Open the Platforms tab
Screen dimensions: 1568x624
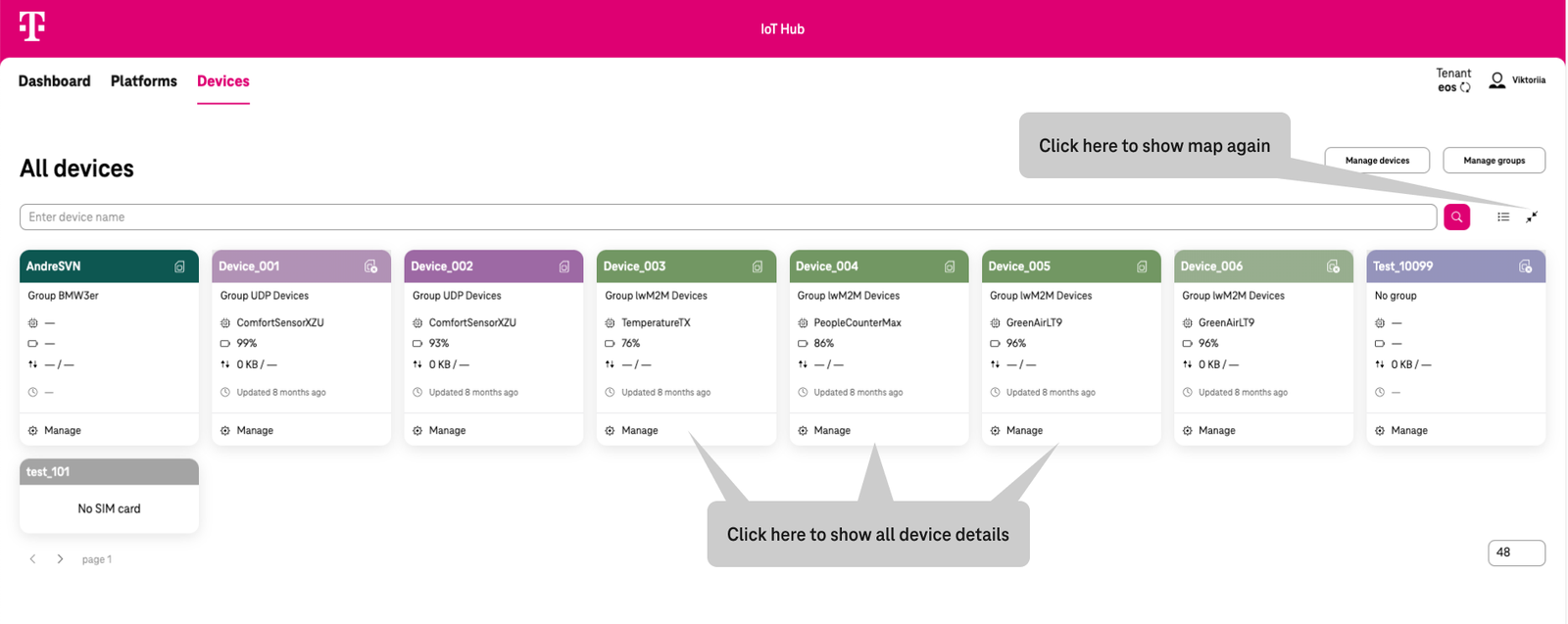pyautogui.click(x=144, y=81)
